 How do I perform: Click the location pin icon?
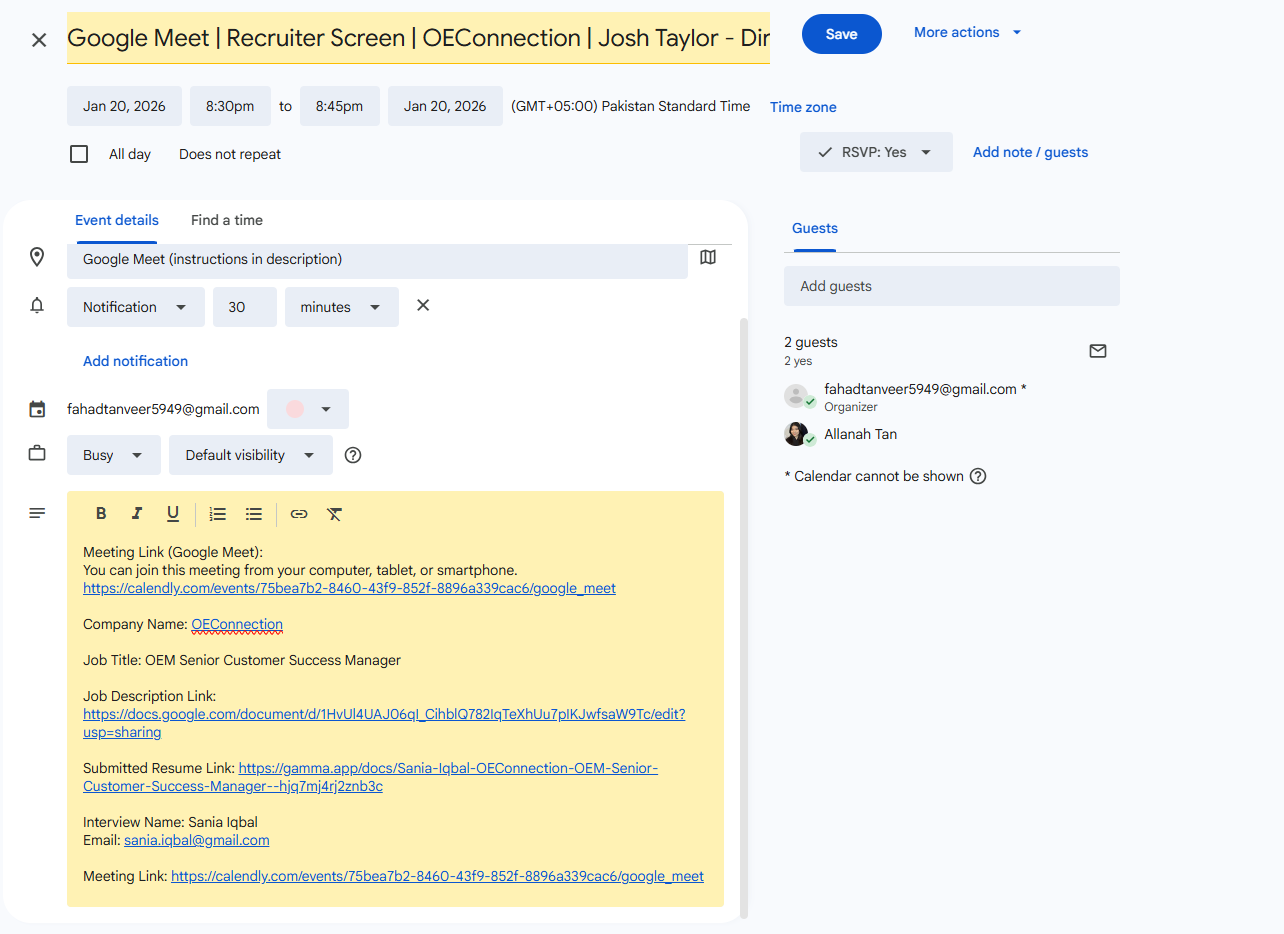click(x=37, y=257)
